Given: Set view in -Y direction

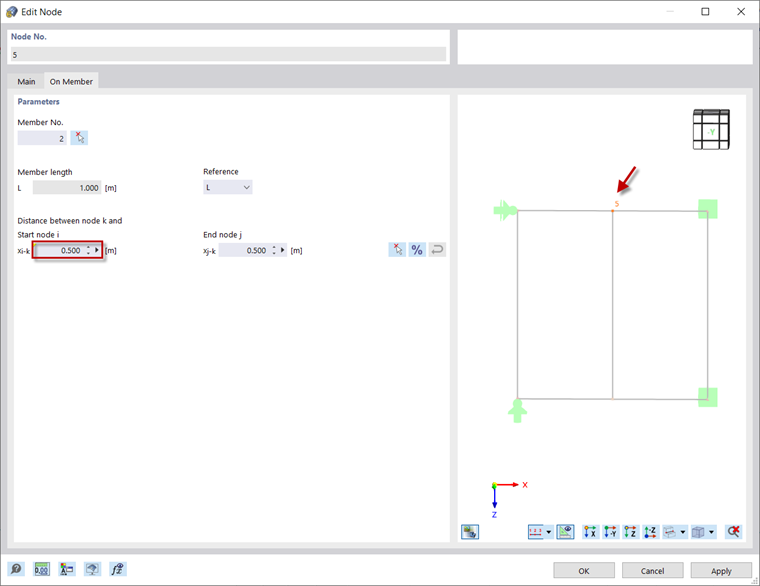Looking at the screenshot, I should [x=610, y=532].
